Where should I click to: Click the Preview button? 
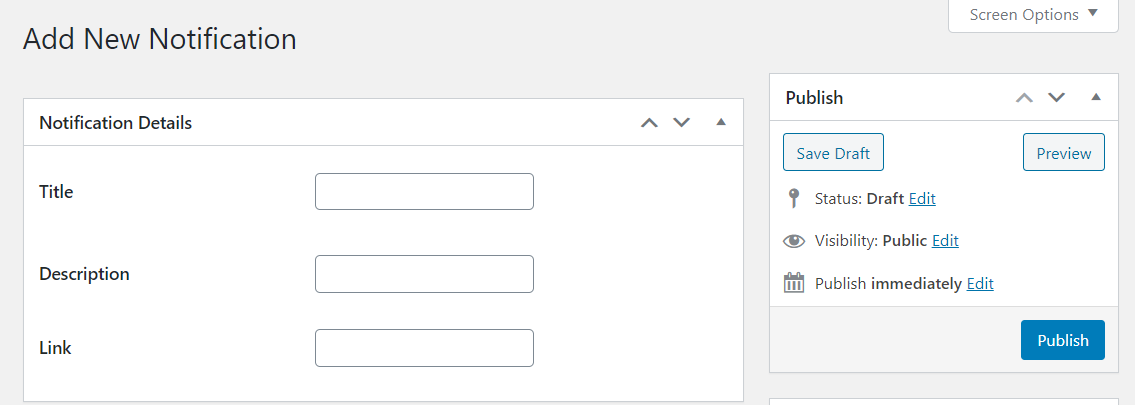coord(1063,153)
